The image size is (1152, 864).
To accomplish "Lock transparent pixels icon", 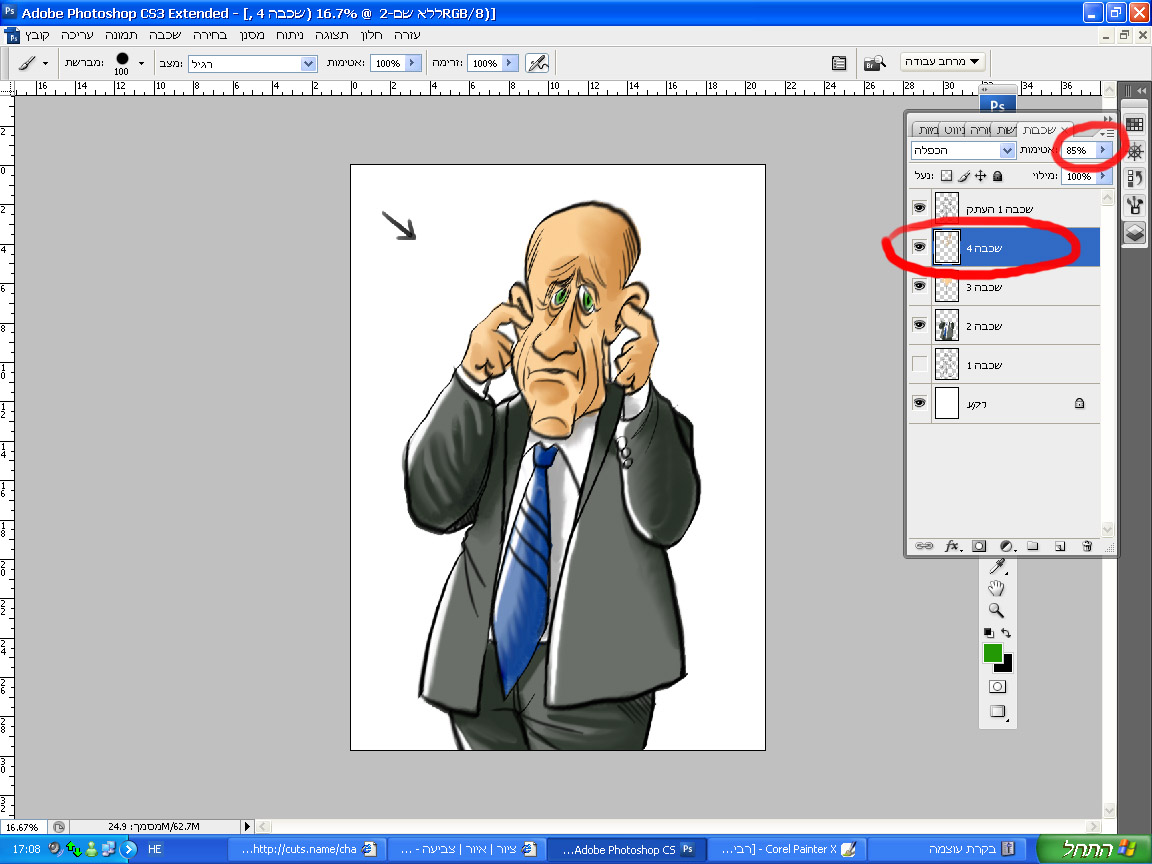I will [x=946, y=176].
